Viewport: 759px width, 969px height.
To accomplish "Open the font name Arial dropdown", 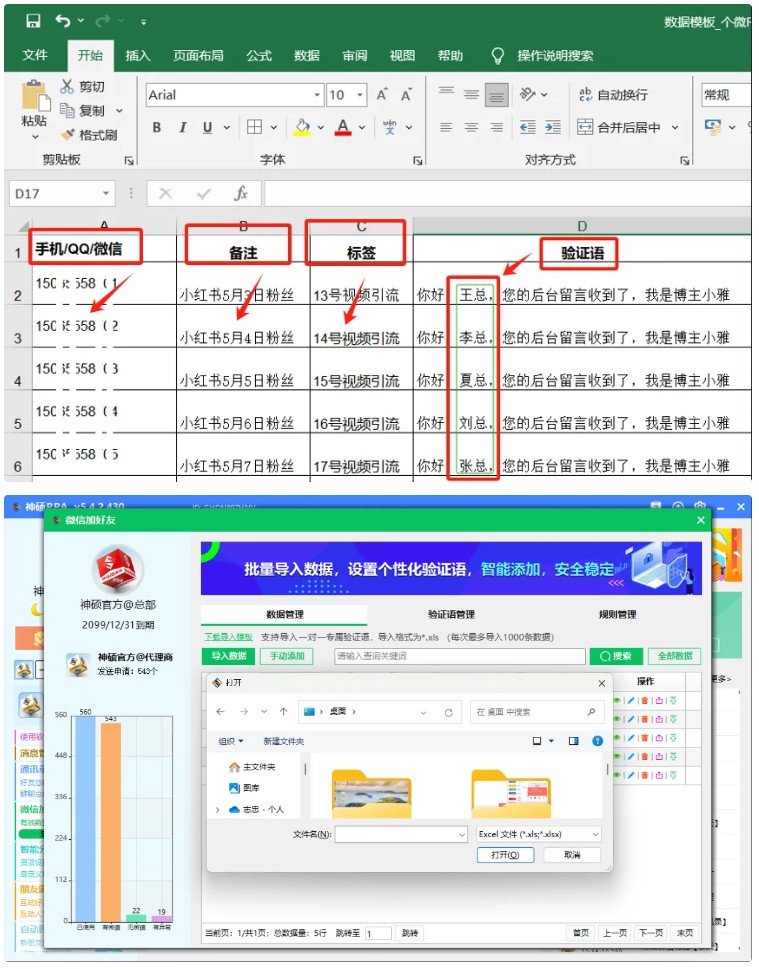I will (317, 95).
